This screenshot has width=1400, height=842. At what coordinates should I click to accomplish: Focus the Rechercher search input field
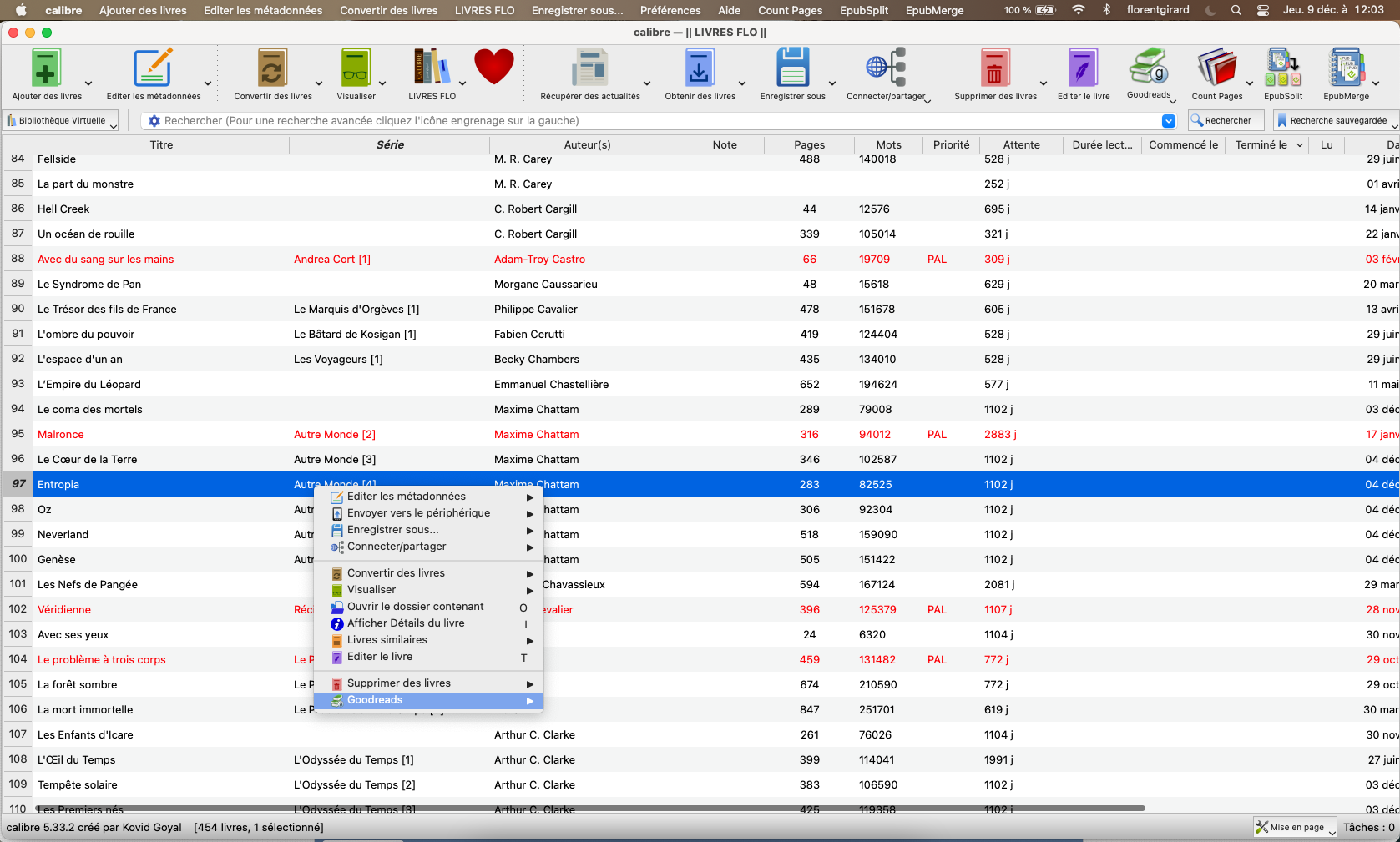click(660, 121)
